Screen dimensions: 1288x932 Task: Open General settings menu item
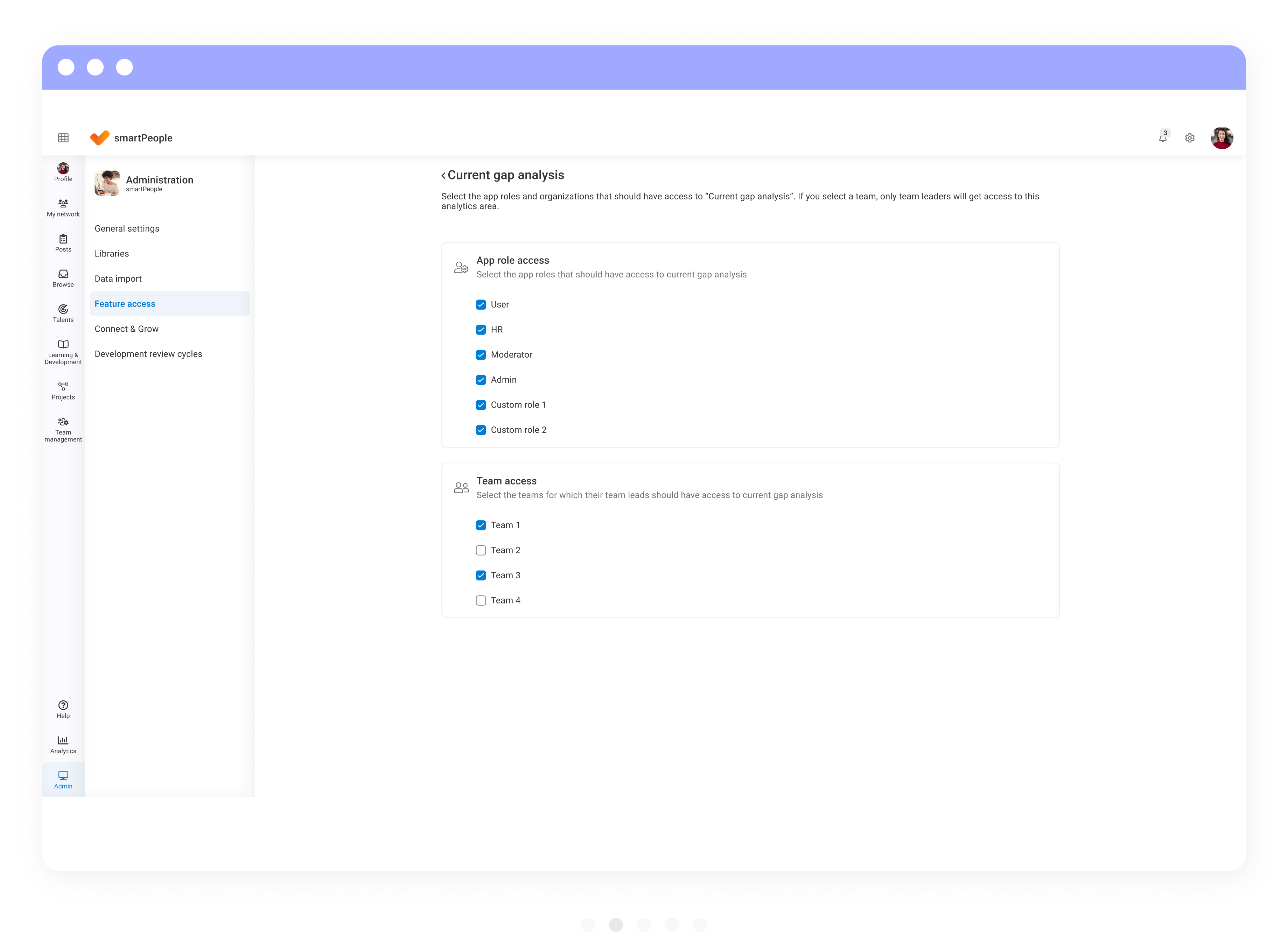tap(169, 229)
